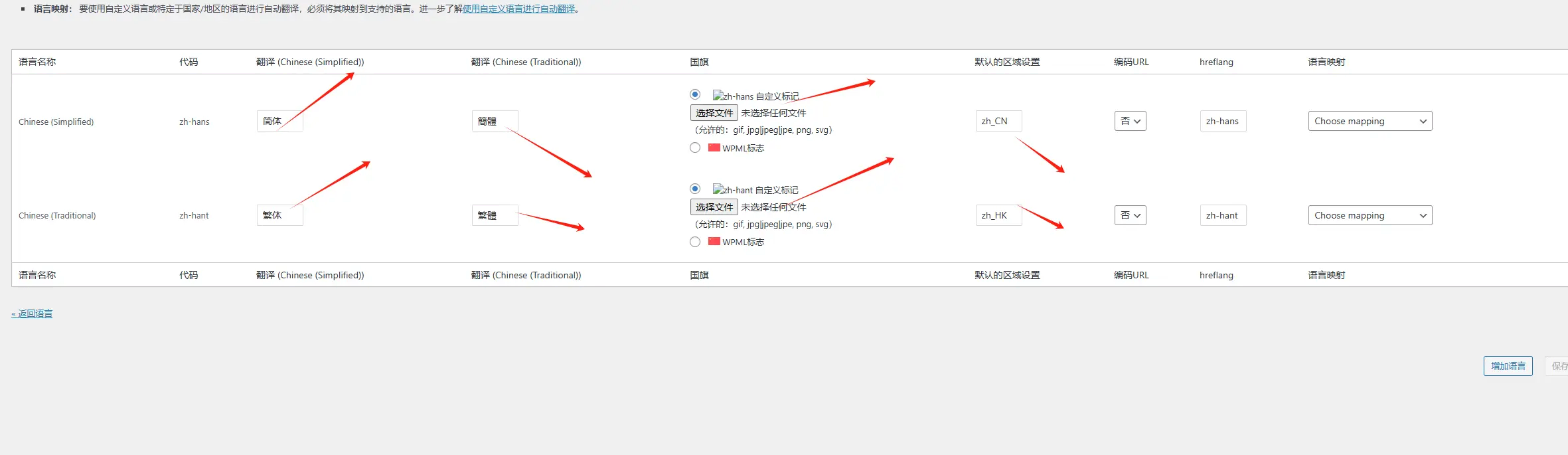The image size is (1568, 455).
Task: Click the 繁体 translation input field
Action: (x=280, y=215)
